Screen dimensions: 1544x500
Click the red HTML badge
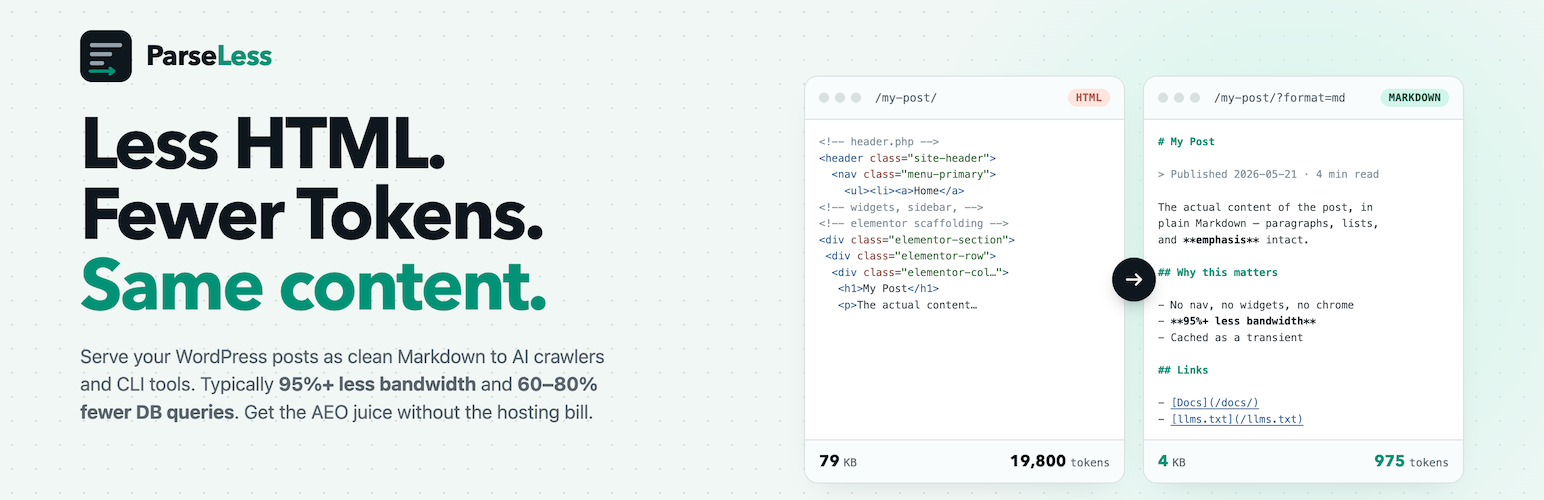coord(1089,98)
